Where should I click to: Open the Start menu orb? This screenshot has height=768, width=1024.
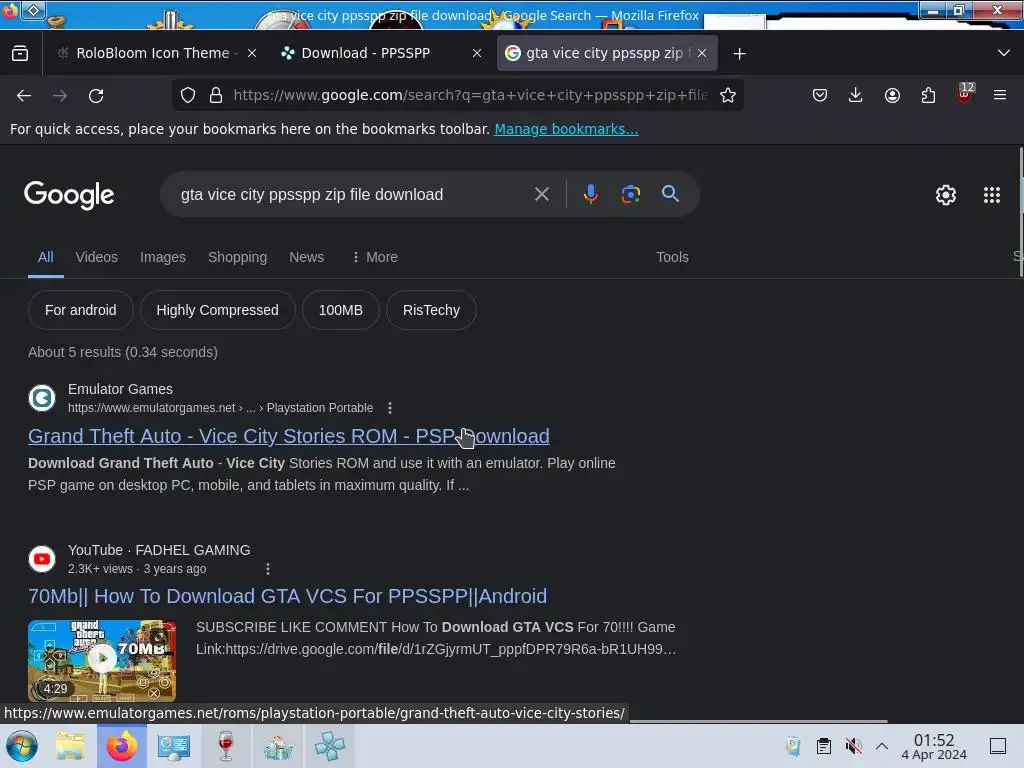pyautogui.click(x=22, y=746)
